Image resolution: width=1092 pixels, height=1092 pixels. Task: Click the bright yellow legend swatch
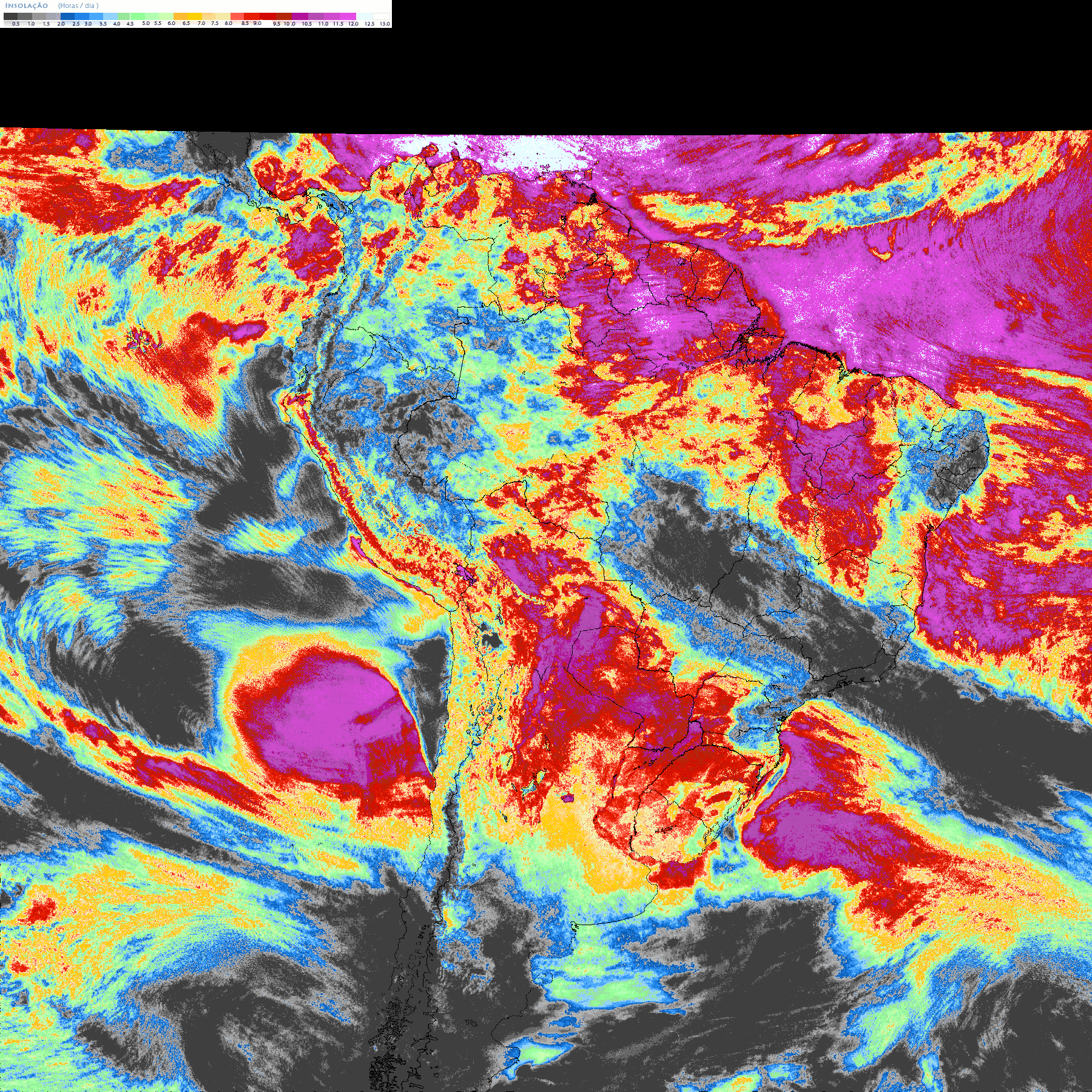195,16
